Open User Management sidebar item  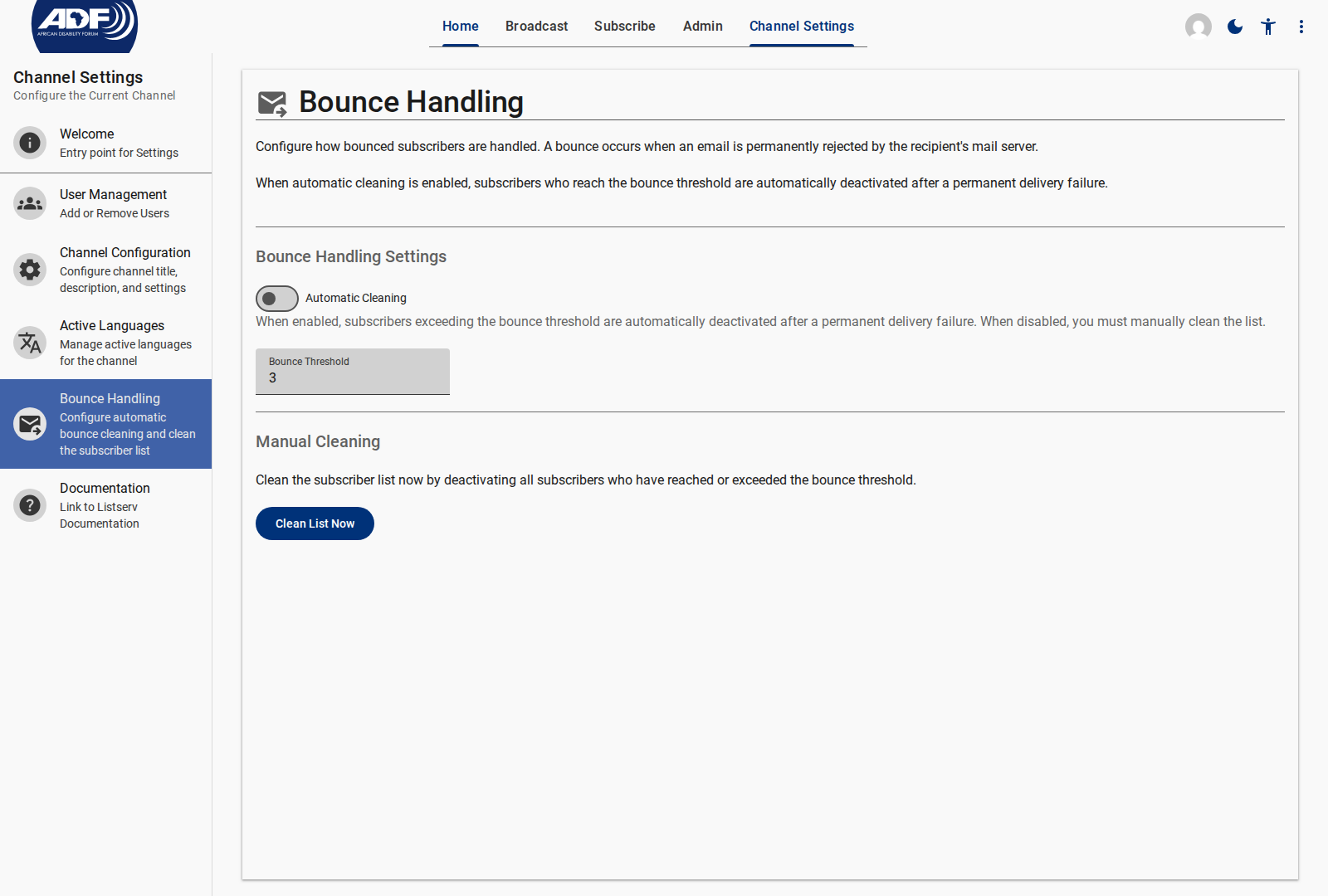pos(106,203)
